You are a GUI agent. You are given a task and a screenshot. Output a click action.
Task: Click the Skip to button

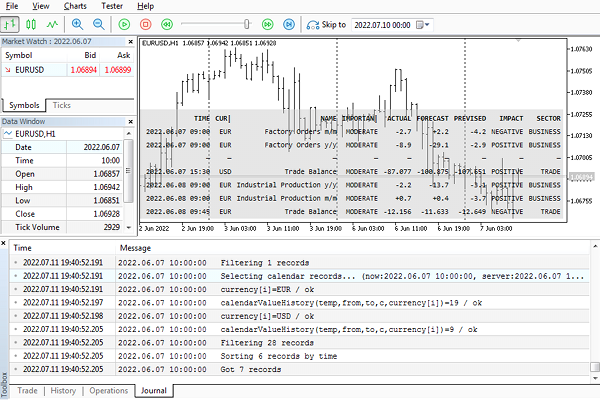(325, 24)
